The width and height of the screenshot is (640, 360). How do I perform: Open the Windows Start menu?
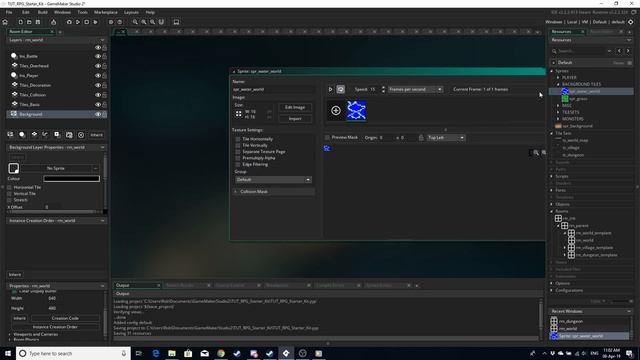click(8, 353)
